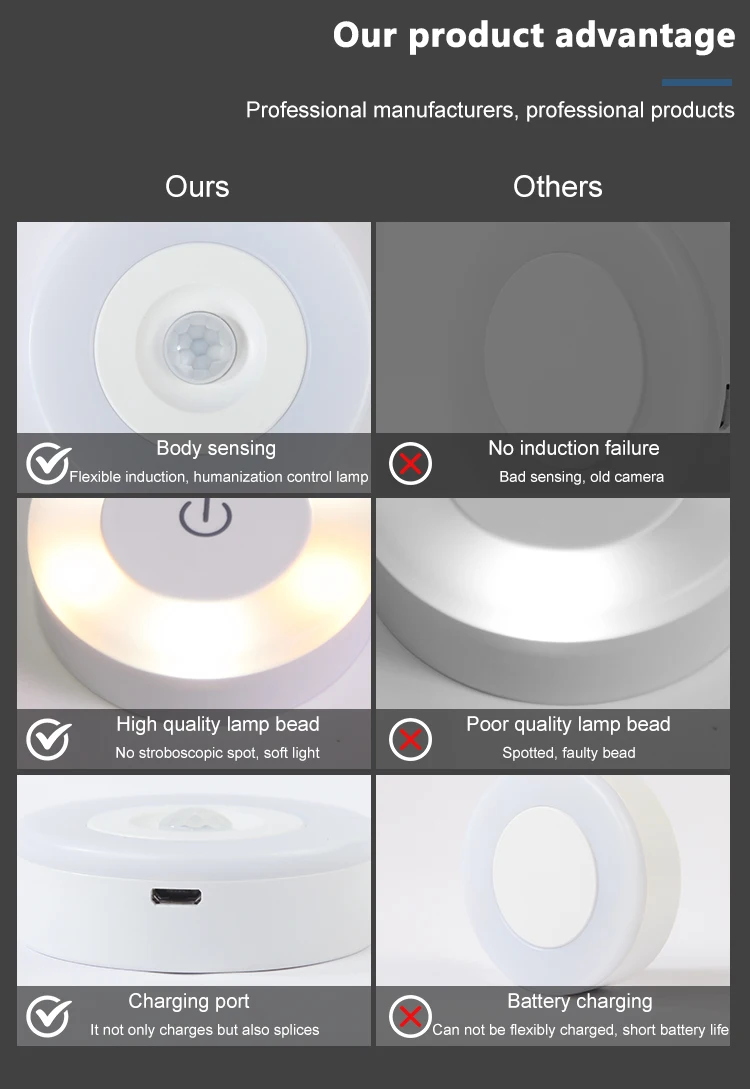The width and height of the screenshot is (750, 1089).
Task: Click the High quality lamp bead caption
Action: click(217, 724)
